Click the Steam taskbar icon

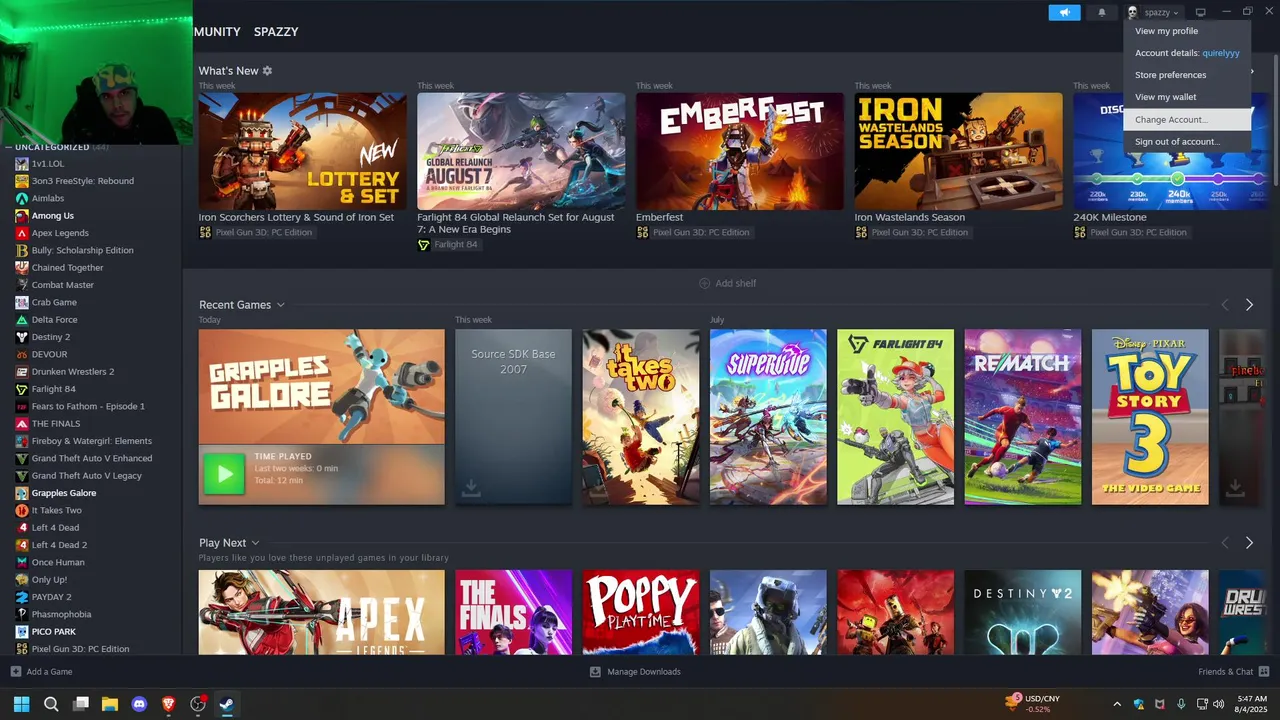tap(227, 704)
